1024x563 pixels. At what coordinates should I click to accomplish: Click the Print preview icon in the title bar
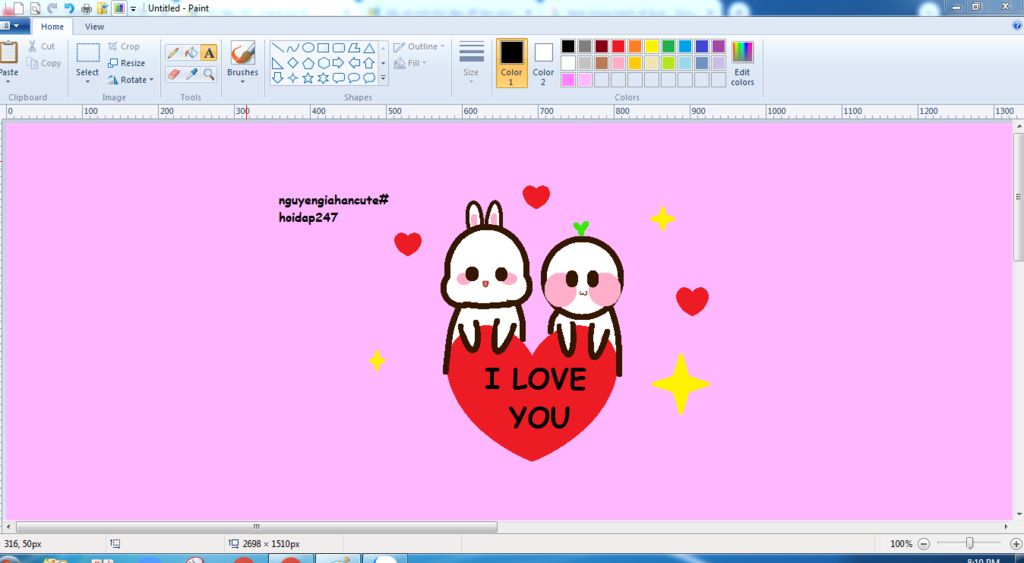click(x=35, y=8)
